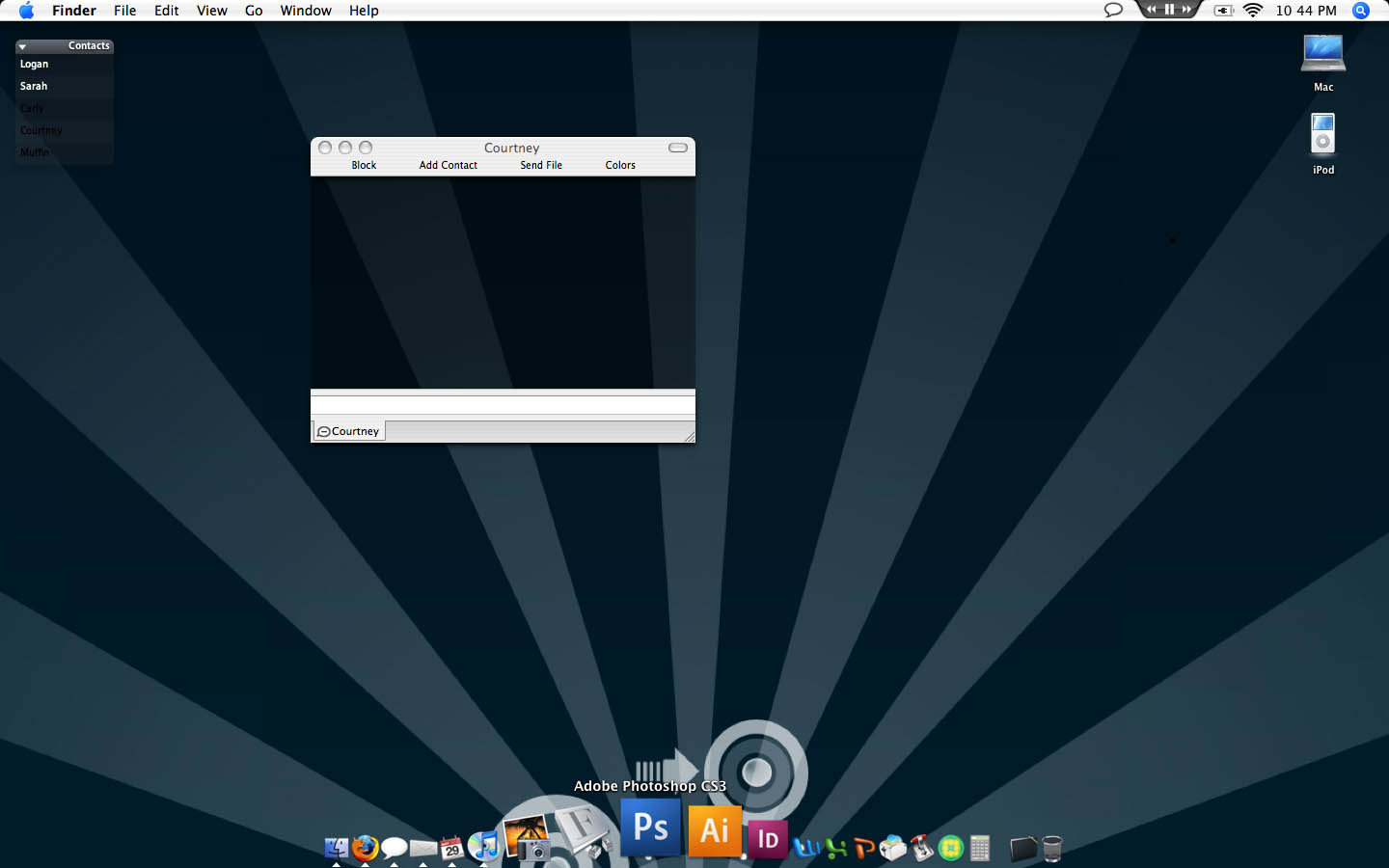Image resolution: width=1389 pixels, height=868 pixels.
Task: Launch Adobe Illustrator from the dock
Action: (715, 830)
